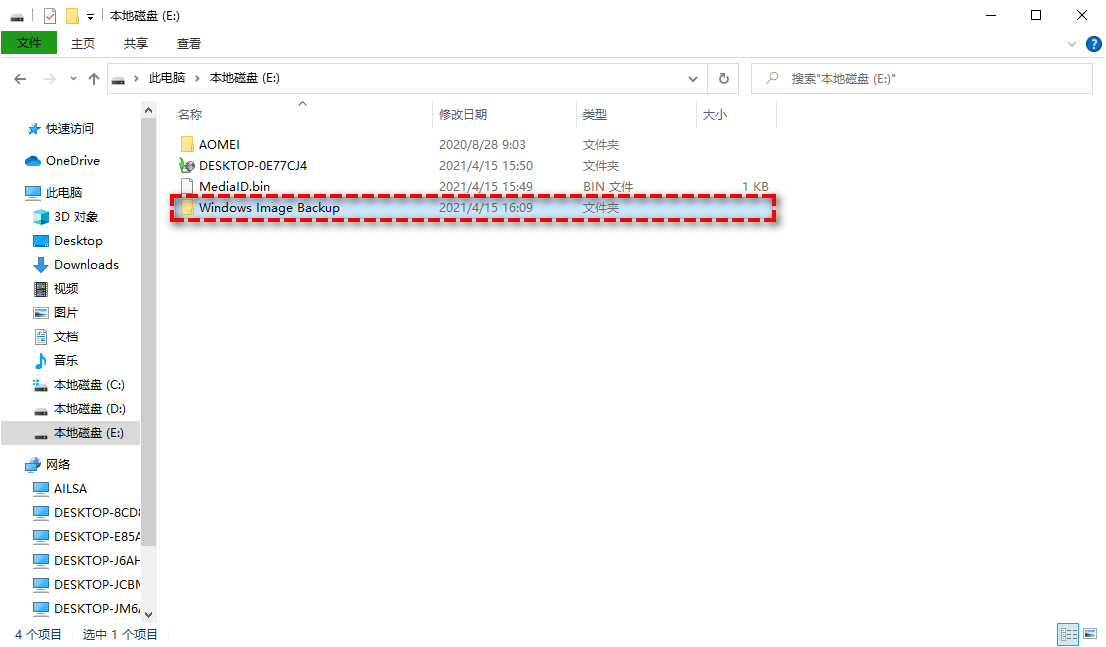
Task: Select 本地磁盘 (C:) in navigation pane
Action: [89, 385]
